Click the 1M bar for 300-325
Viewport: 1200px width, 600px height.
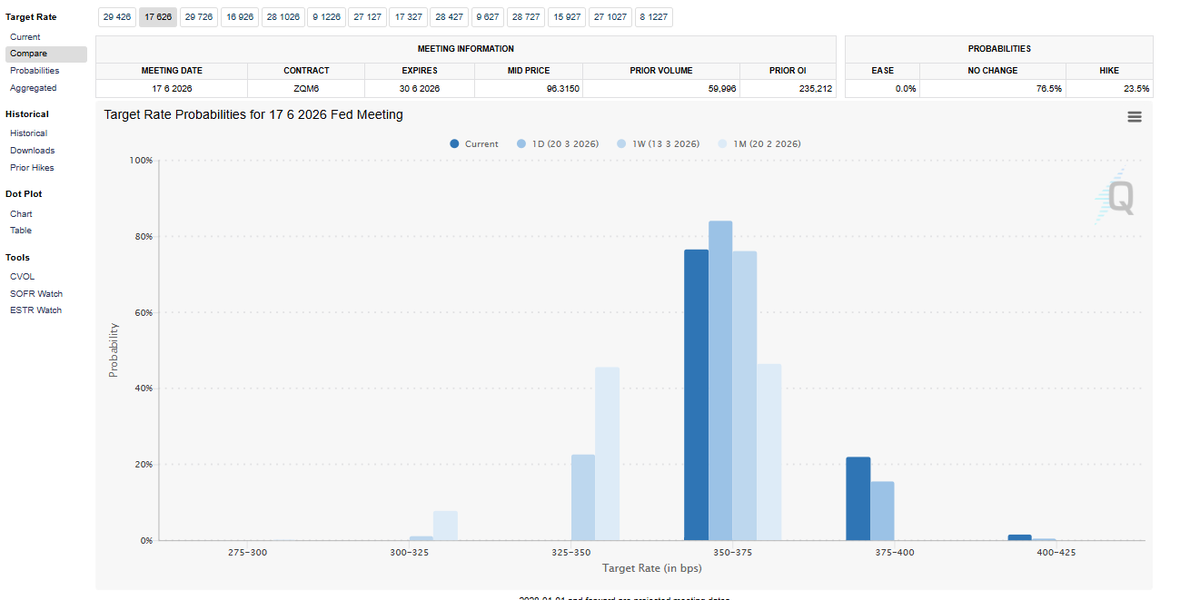[445, 526]
